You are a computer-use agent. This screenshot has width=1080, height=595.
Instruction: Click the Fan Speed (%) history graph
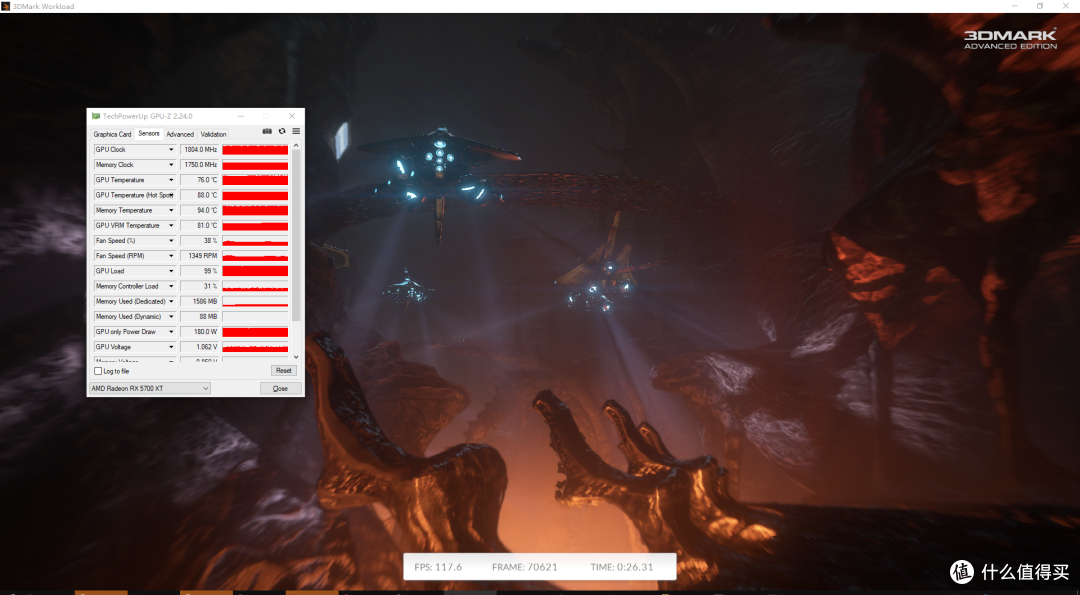(x=255, y=240)
